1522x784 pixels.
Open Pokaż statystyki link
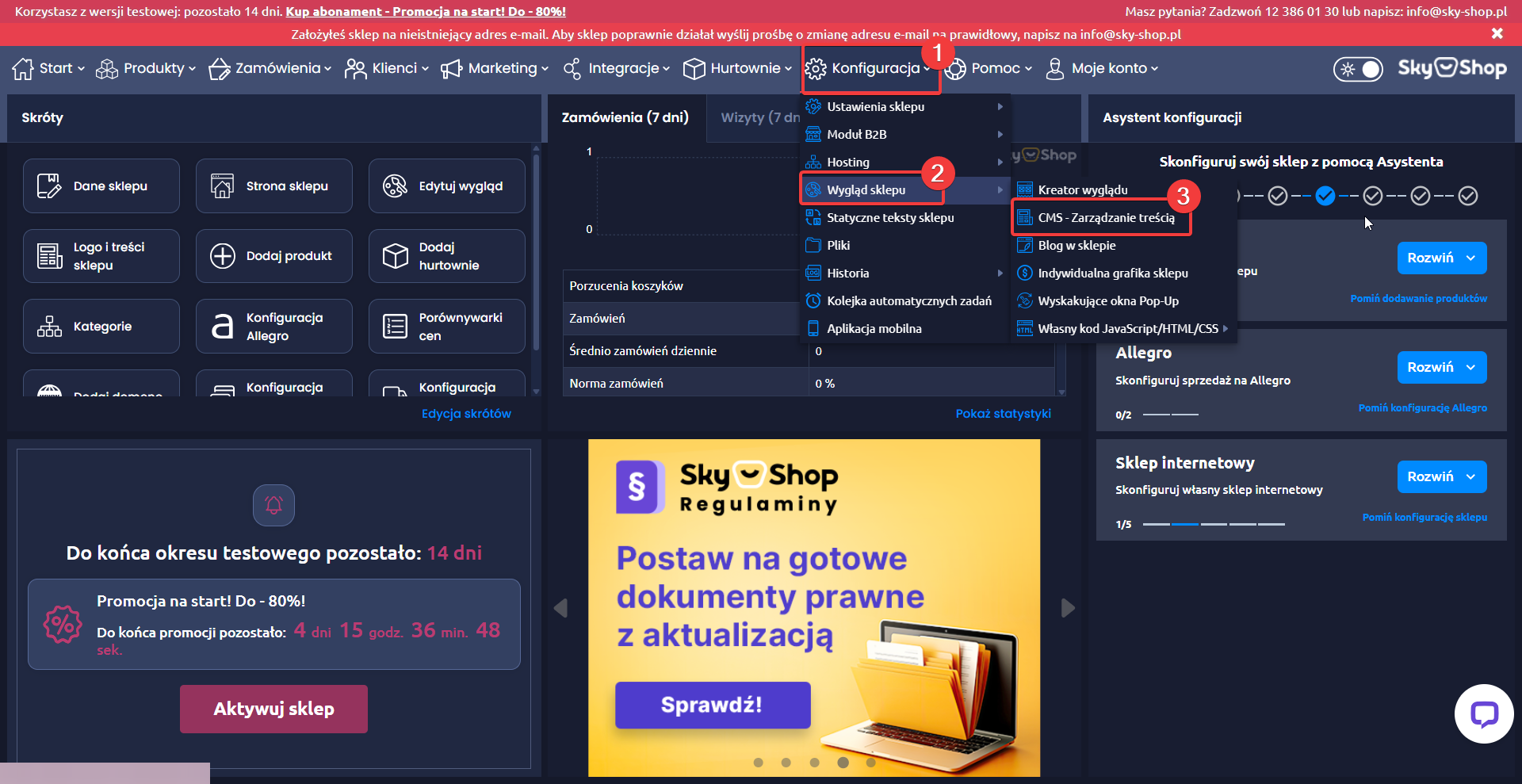[1004, 414]
